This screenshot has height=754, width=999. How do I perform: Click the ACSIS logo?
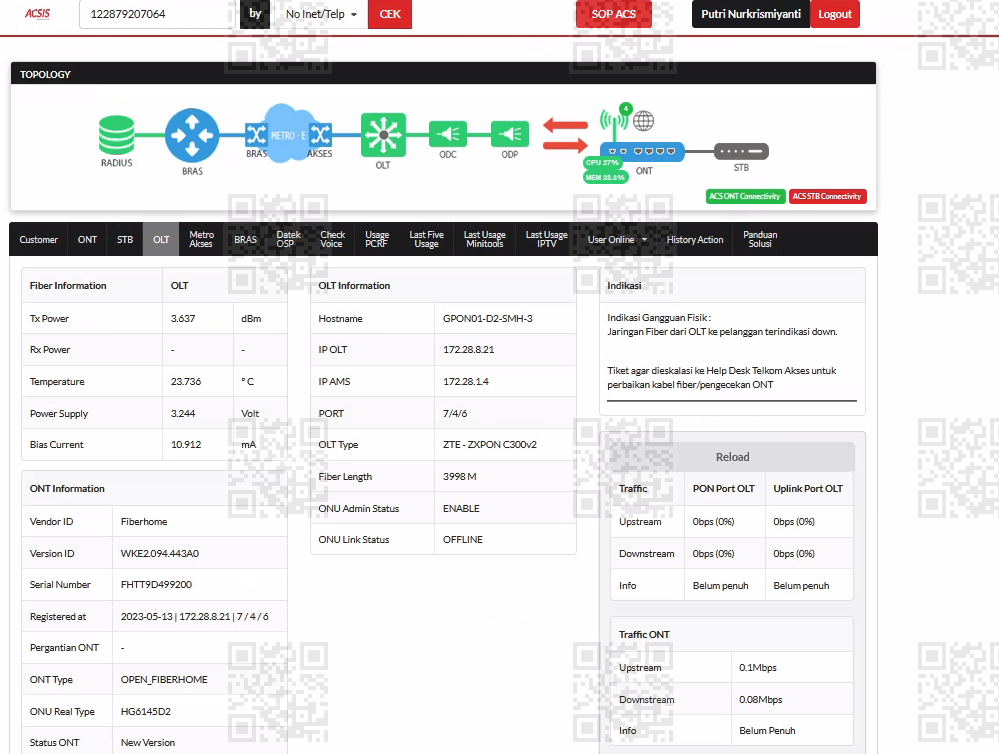(38, 13)
